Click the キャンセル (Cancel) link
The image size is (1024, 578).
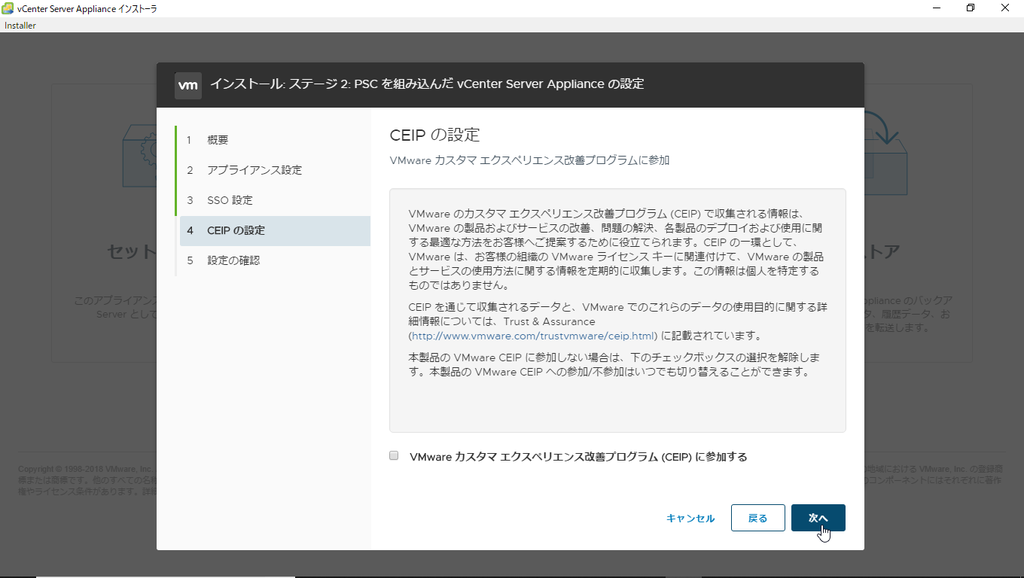690,518
